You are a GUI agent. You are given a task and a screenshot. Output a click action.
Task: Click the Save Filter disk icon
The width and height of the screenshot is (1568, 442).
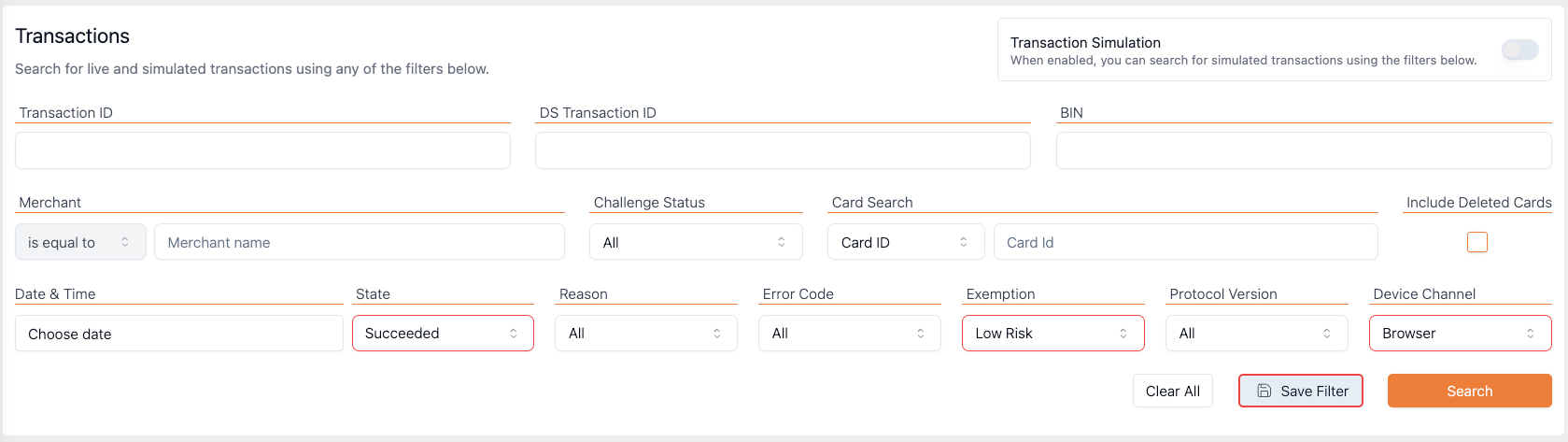point(1264,392)
